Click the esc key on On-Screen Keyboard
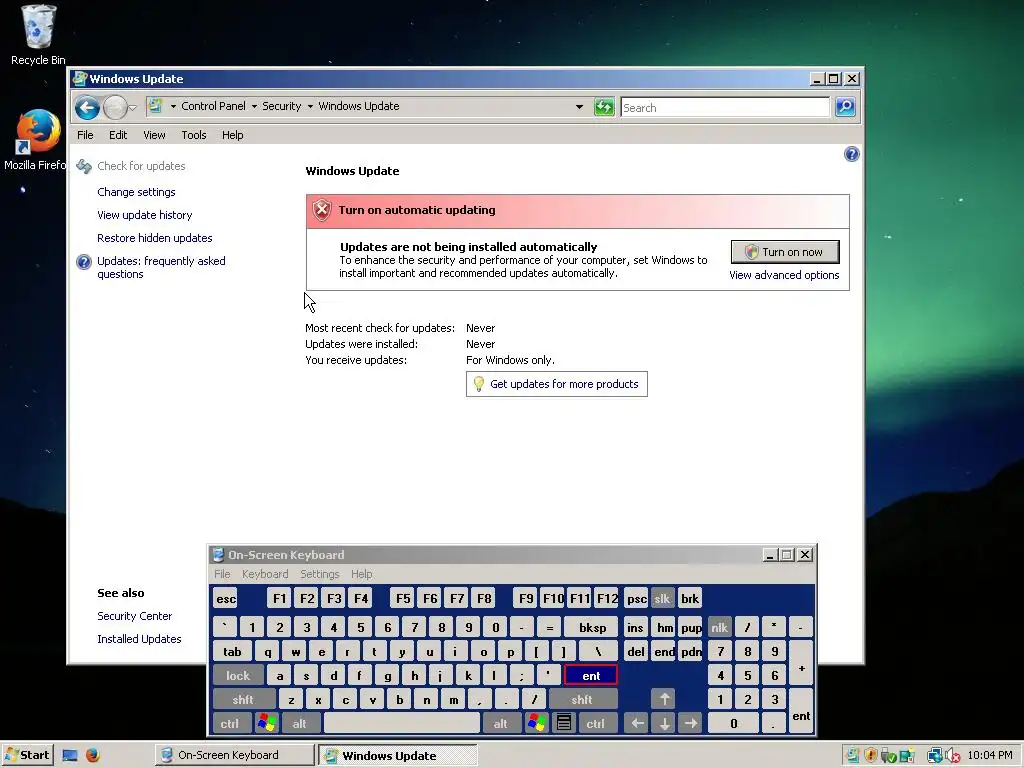Screen dimensions: 1024x768 click(x=226, y=598)
